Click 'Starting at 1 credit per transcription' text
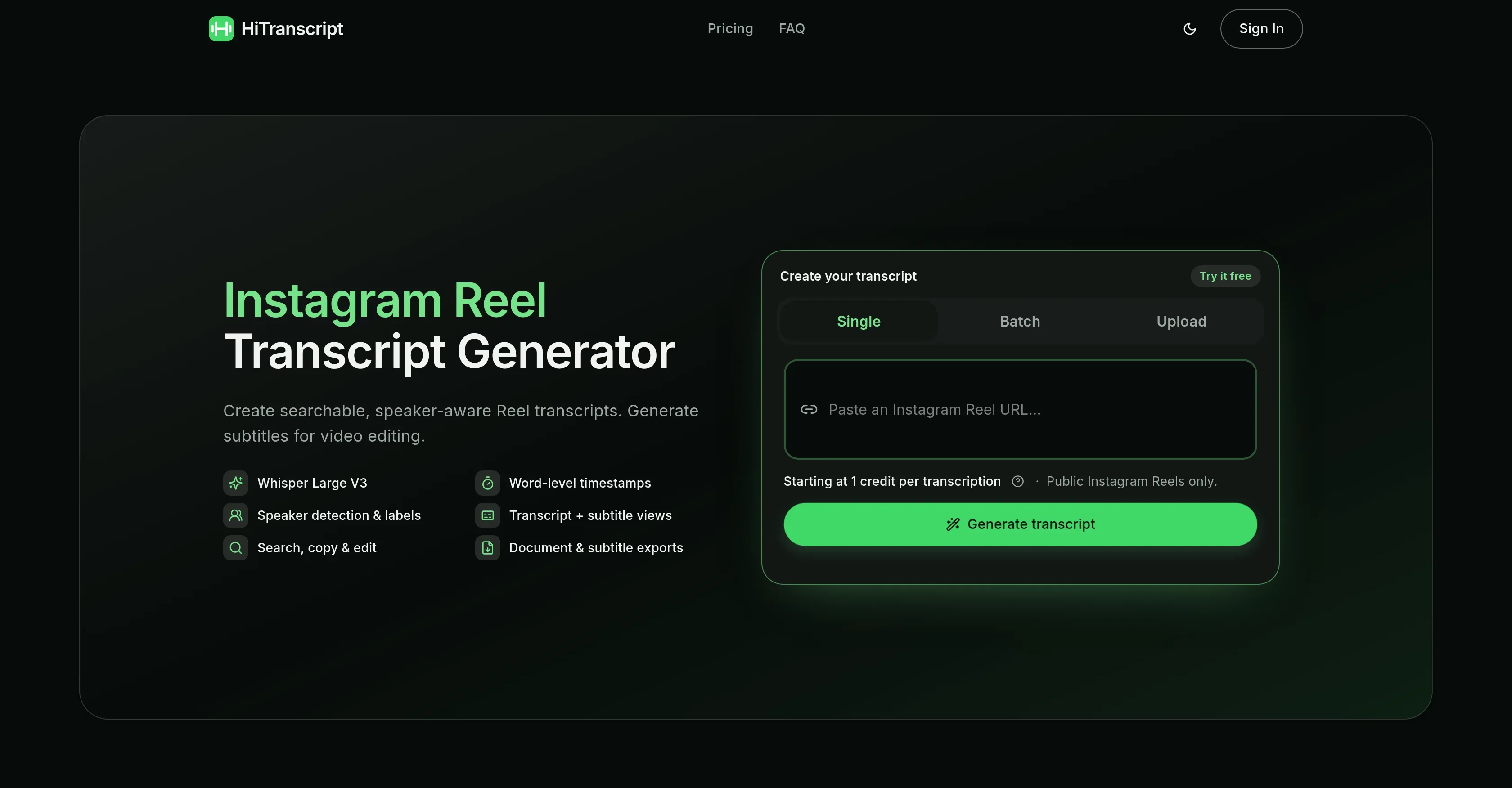Image resolution: width=1512 pixels, height=788 pixels. pos(892,481)
